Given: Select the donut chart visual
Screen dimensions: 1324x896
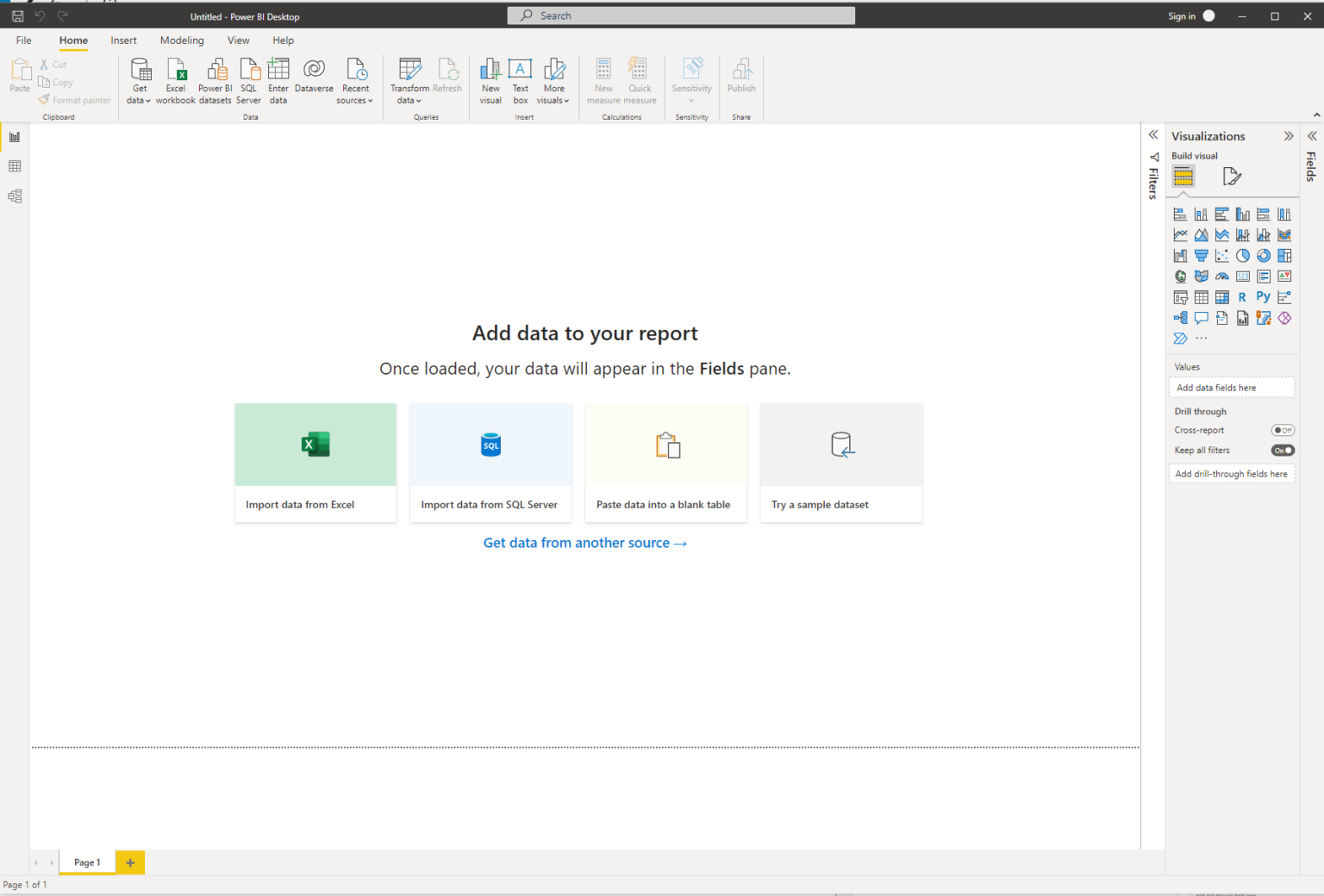Looking at the screenshot, I should 1264,255.
